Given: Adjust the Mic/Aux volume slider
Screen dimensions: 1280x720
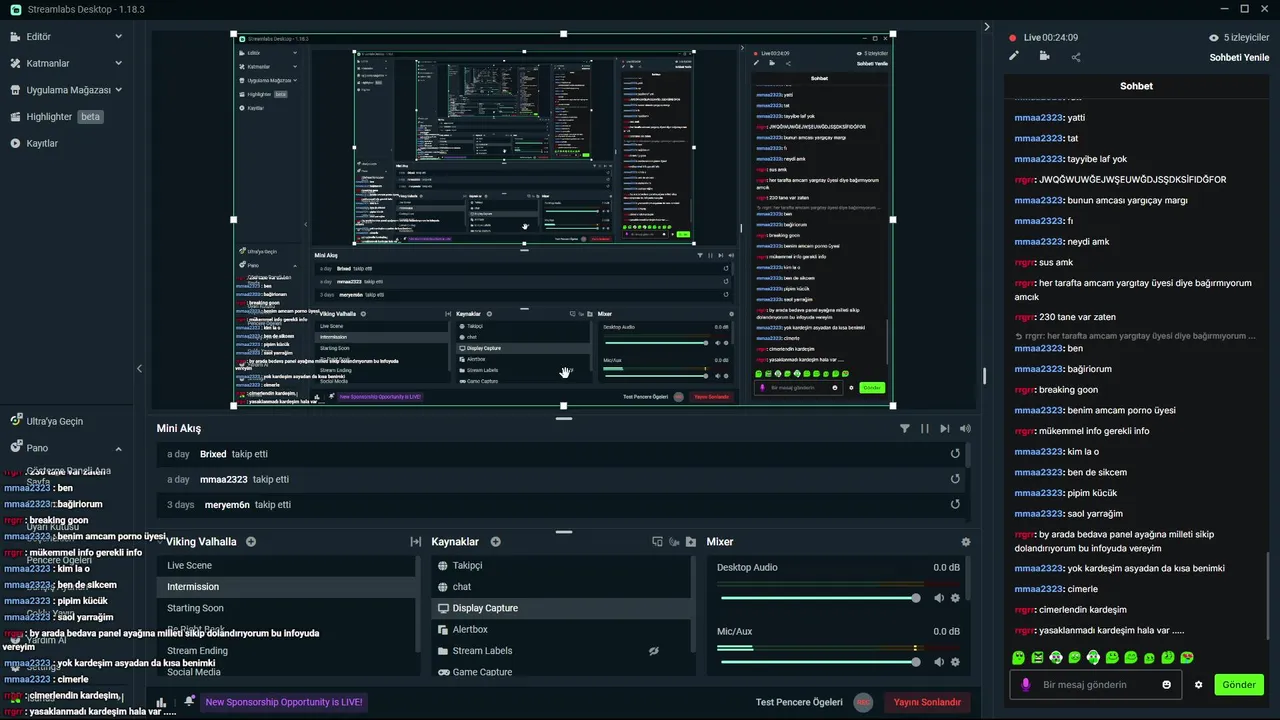Looking at the screenshot, I should pos(819,662).
